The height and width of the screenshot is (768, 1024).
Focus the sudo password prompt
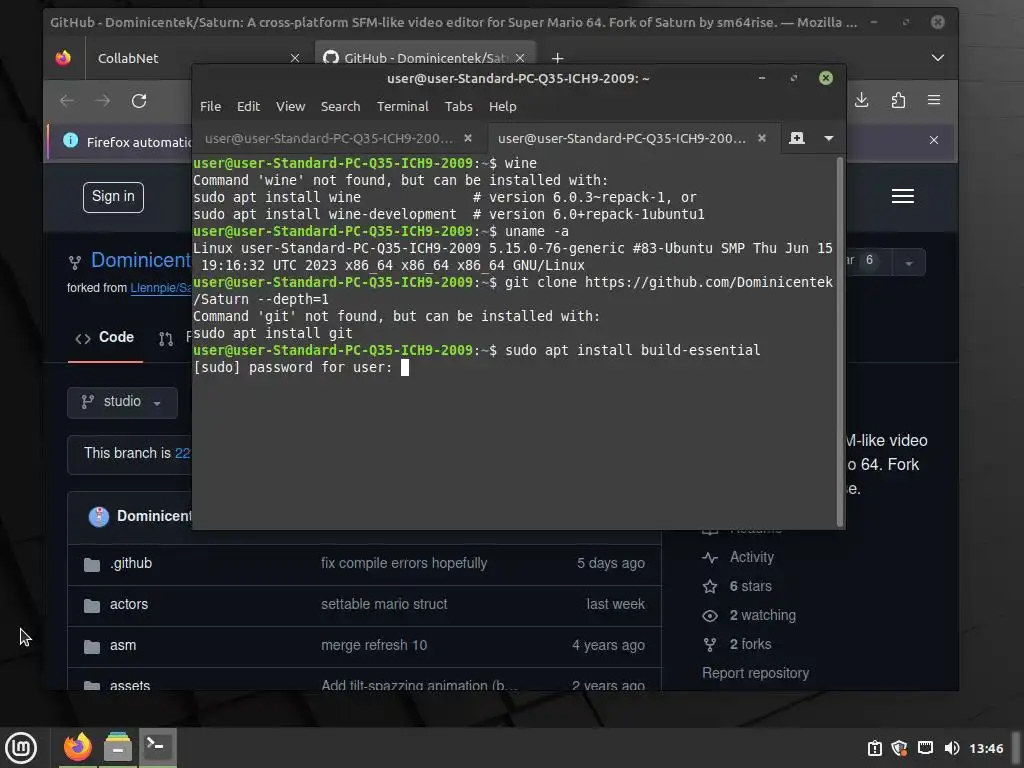pos(404,368)
